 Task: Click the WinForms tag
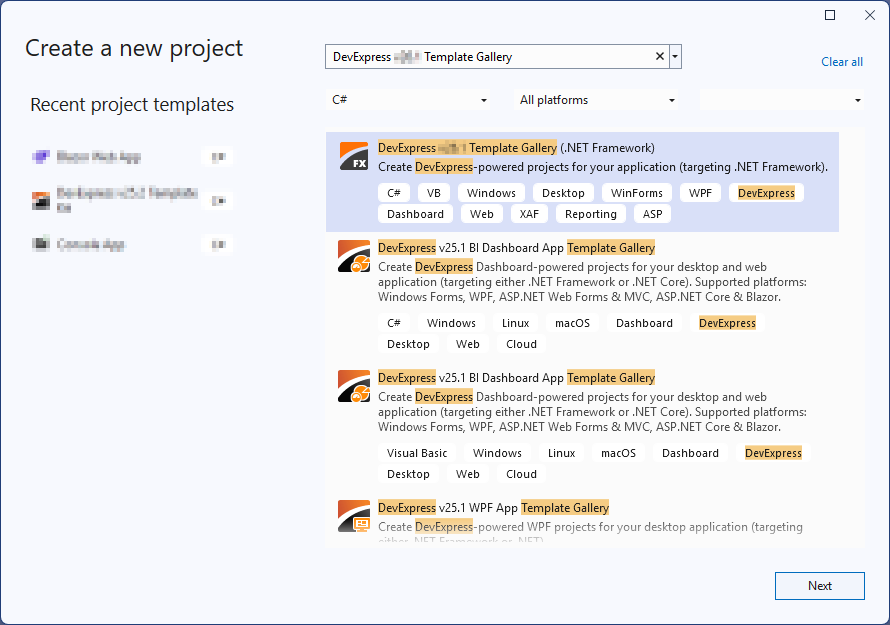636,193
